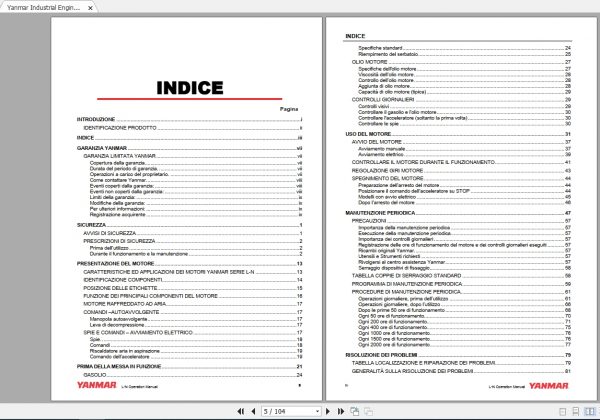Click the INDICE heading on the left page
Image resolution: width=600 pixels, height=420 pixels.
(x=190, y=88)
